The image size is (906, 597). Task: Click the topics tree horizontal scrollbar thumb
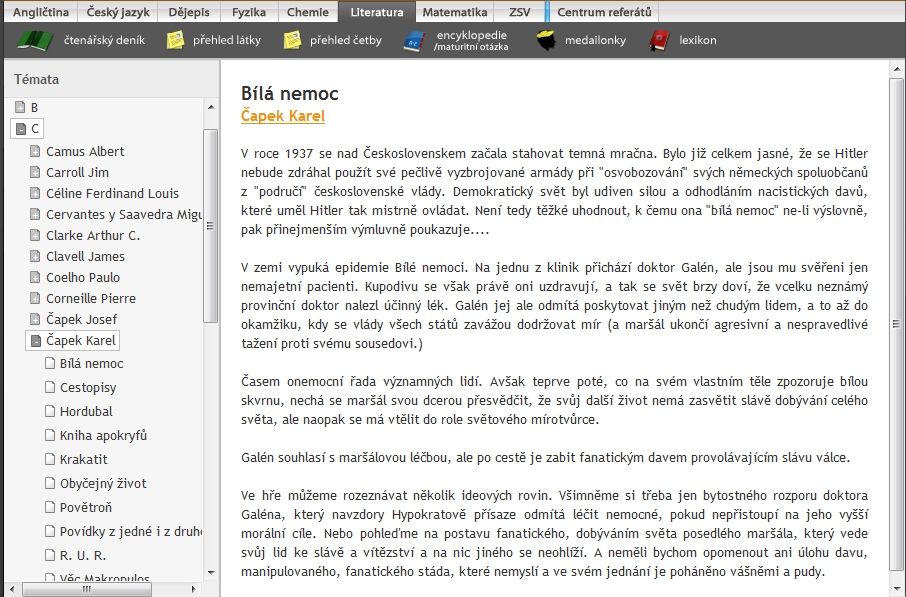pyautogui.click(x=87, y=589)
